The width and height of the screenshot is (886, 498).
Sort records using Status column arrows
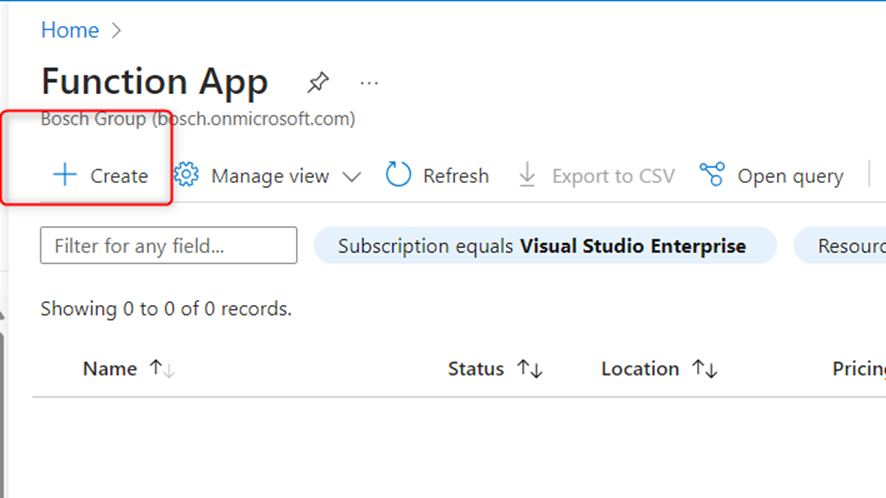[530, 369]
